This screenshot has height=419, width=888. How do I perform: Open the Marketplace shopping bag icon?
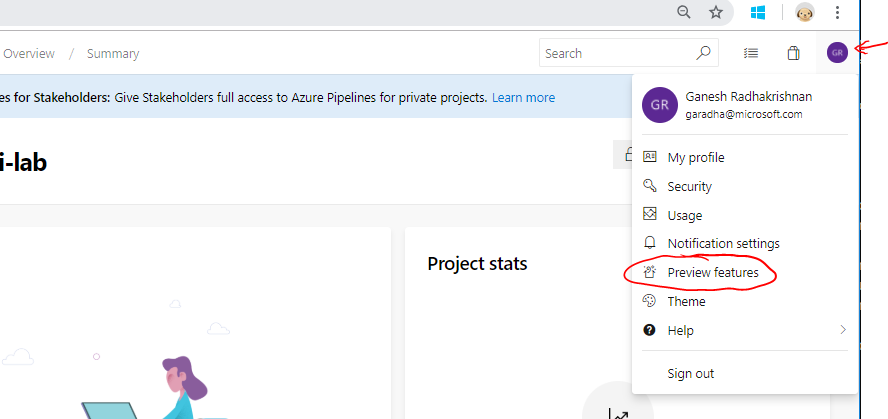(x=793, y=53)
